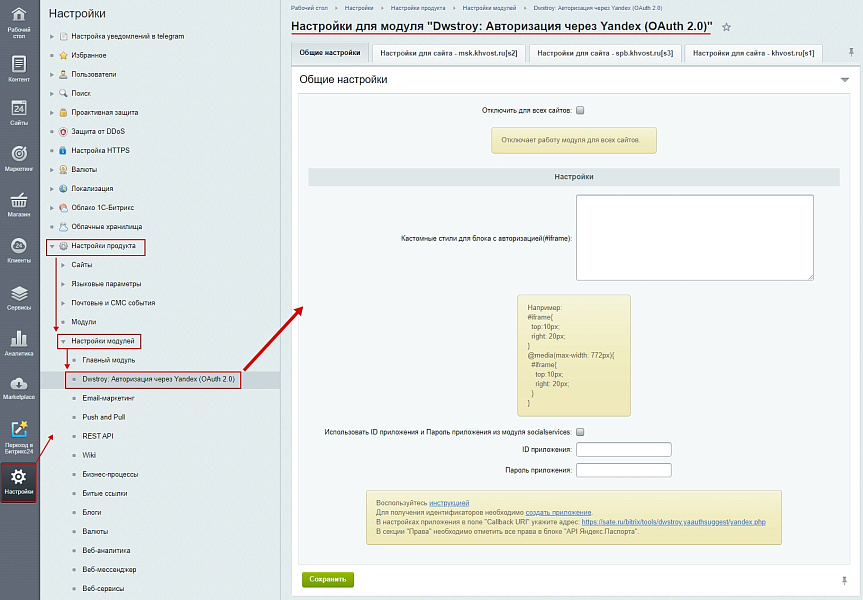Enable the Отключить для всех сайтов checkbox
This screenshot has height=600, width=863.
coord(580,110)
